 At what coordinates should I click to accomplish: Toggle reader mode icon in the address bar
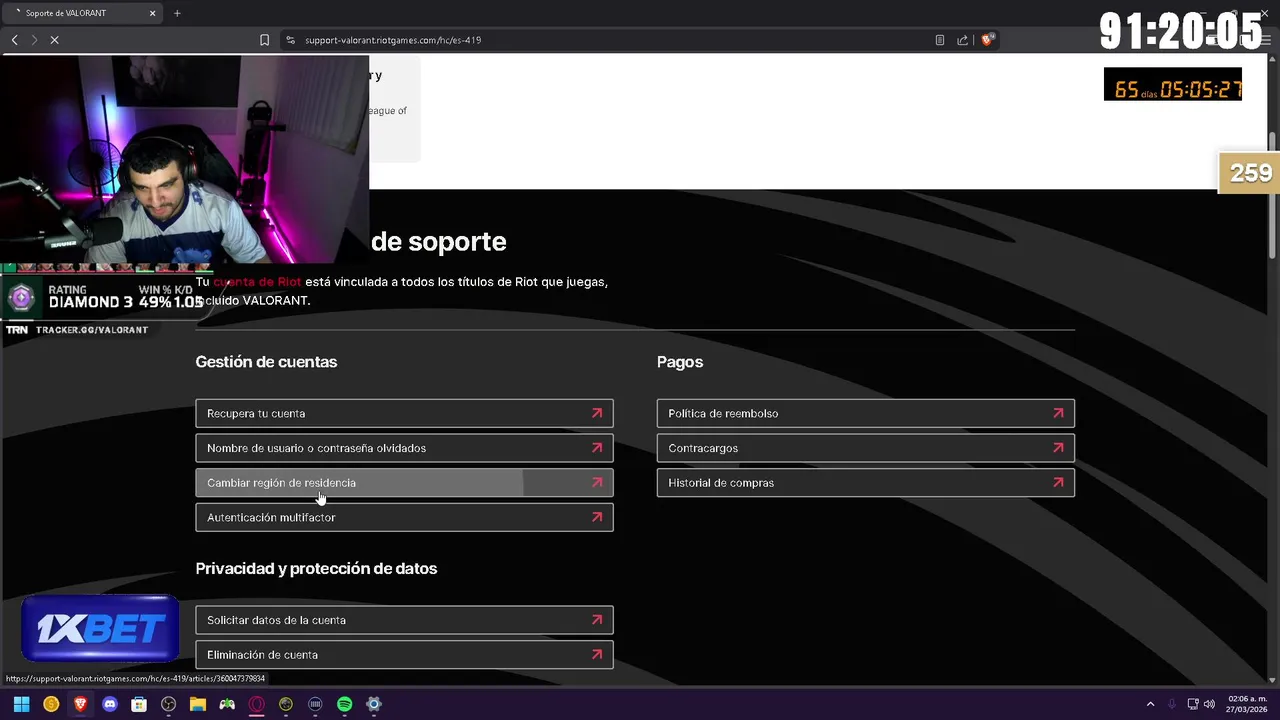pyautogui.click(x=940, y=40)
